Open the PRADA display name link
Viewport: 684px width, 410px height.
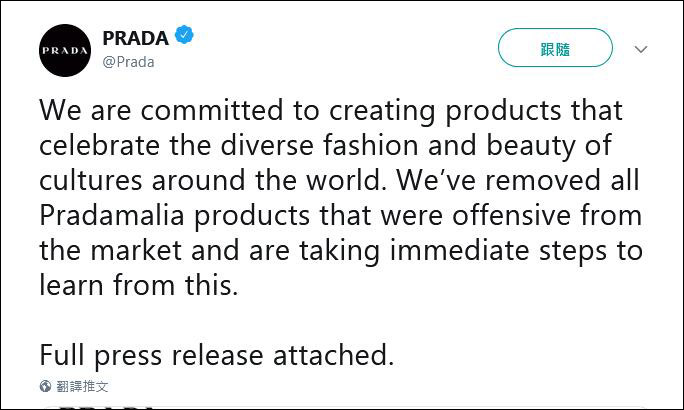click(x=135, y=38)
